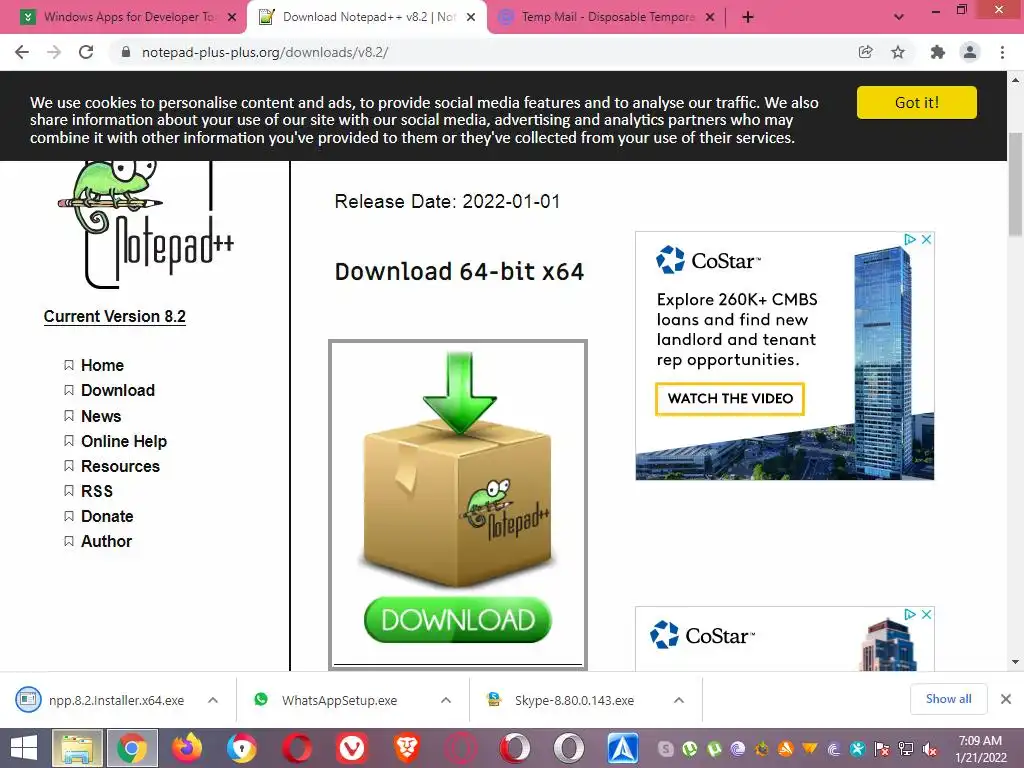The image size is (1024, 768).
Task: Open News in the sidebar menu
Action: click(x=101, y=416)
